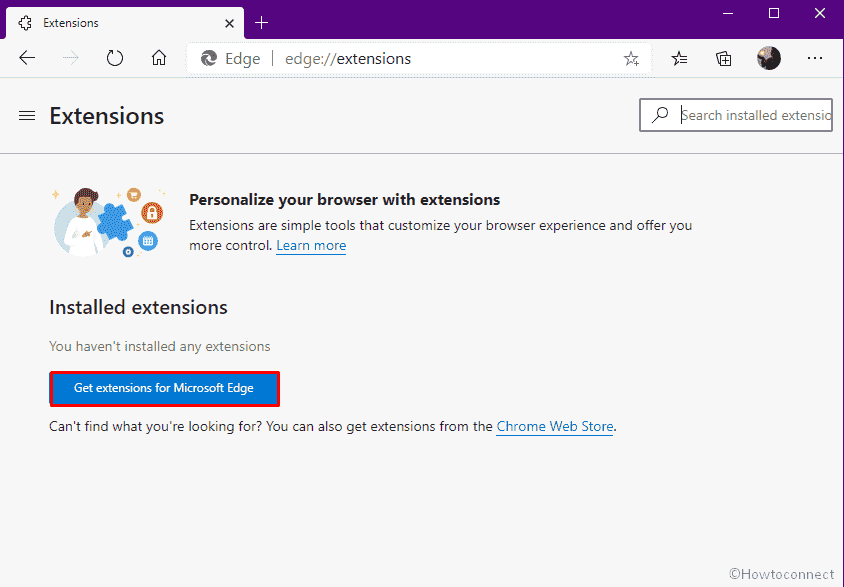844x587 pixels.
Task: Select the Extensions browser tab
Action: [x=125, y=23]
